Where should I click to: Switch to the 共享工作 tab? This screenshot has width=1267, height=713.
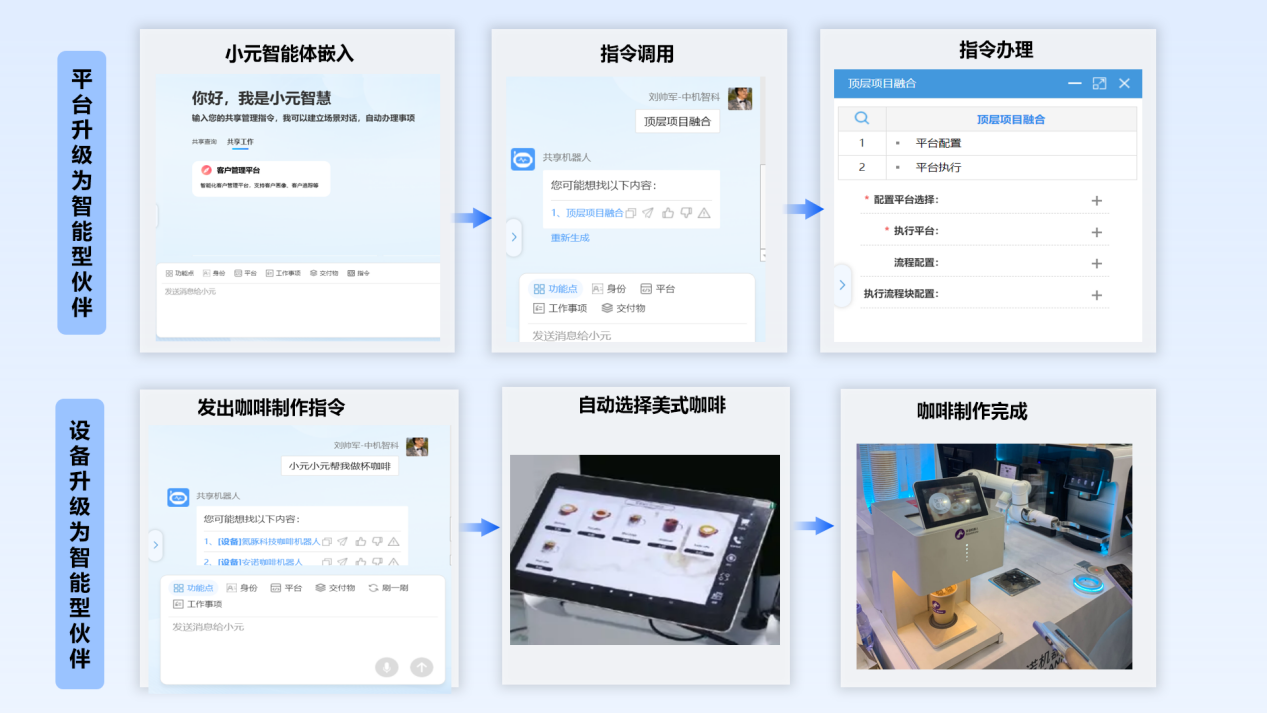240,142
